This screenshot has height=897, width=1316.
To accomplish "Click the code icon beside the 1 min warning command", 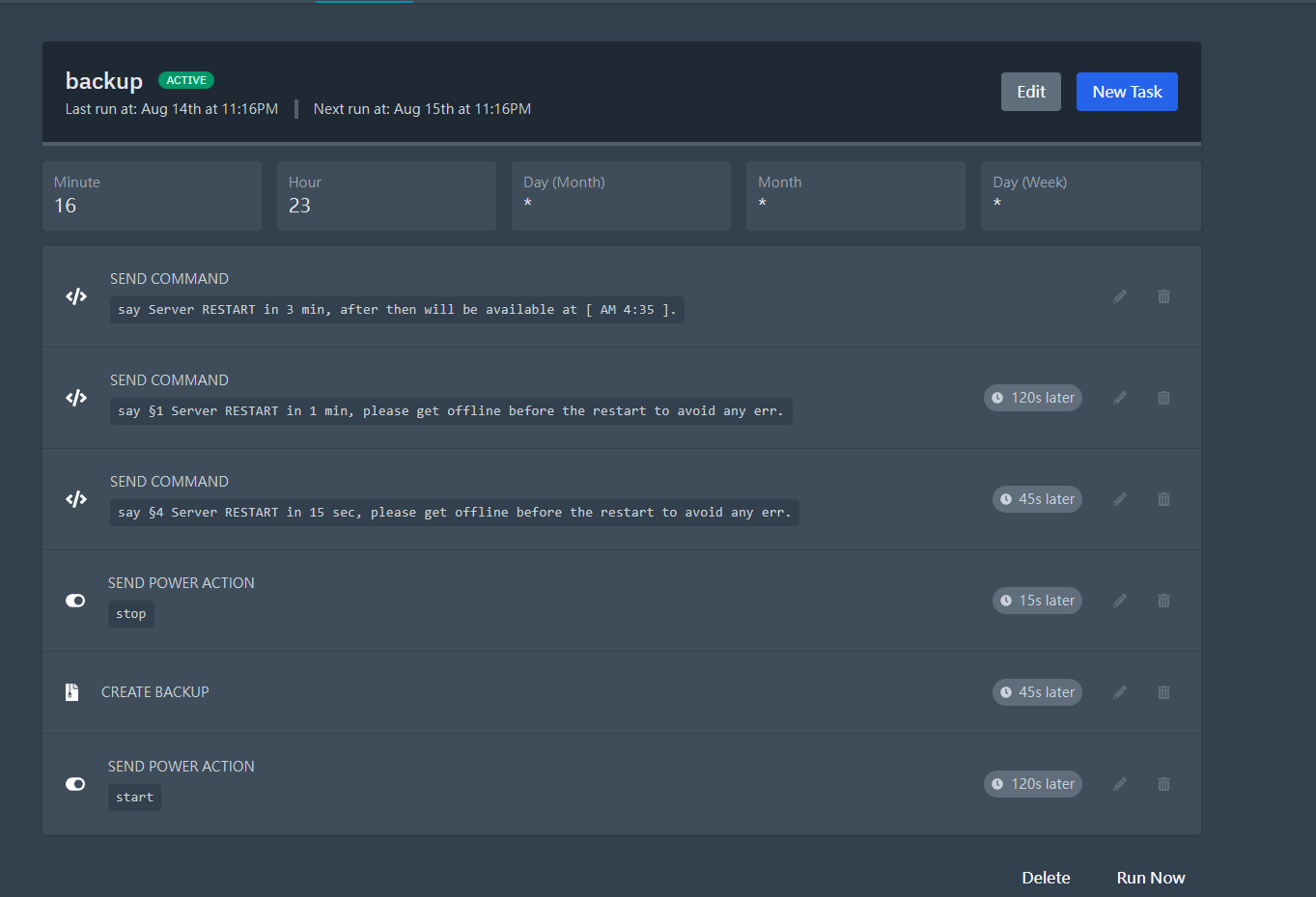I will 75,397.
